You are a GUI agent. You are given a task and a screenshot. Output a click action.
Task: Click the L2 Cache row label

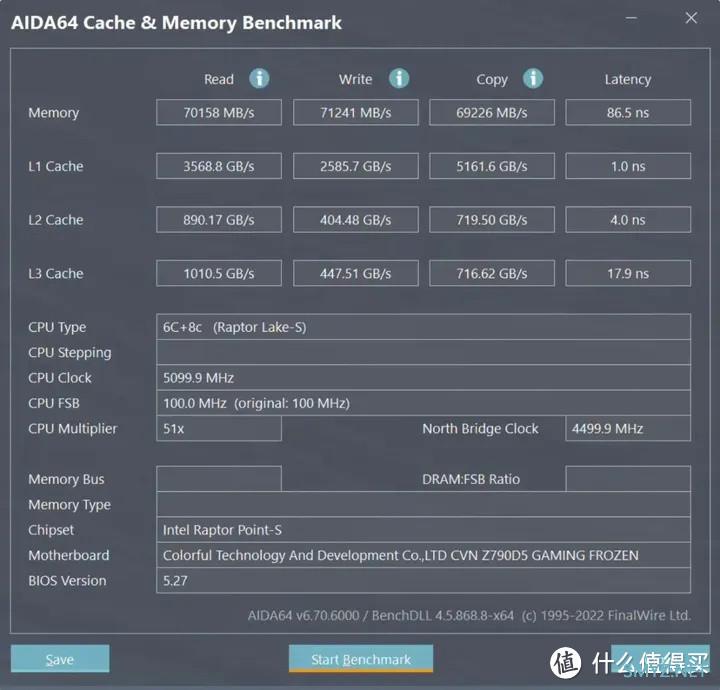[56, 220]
